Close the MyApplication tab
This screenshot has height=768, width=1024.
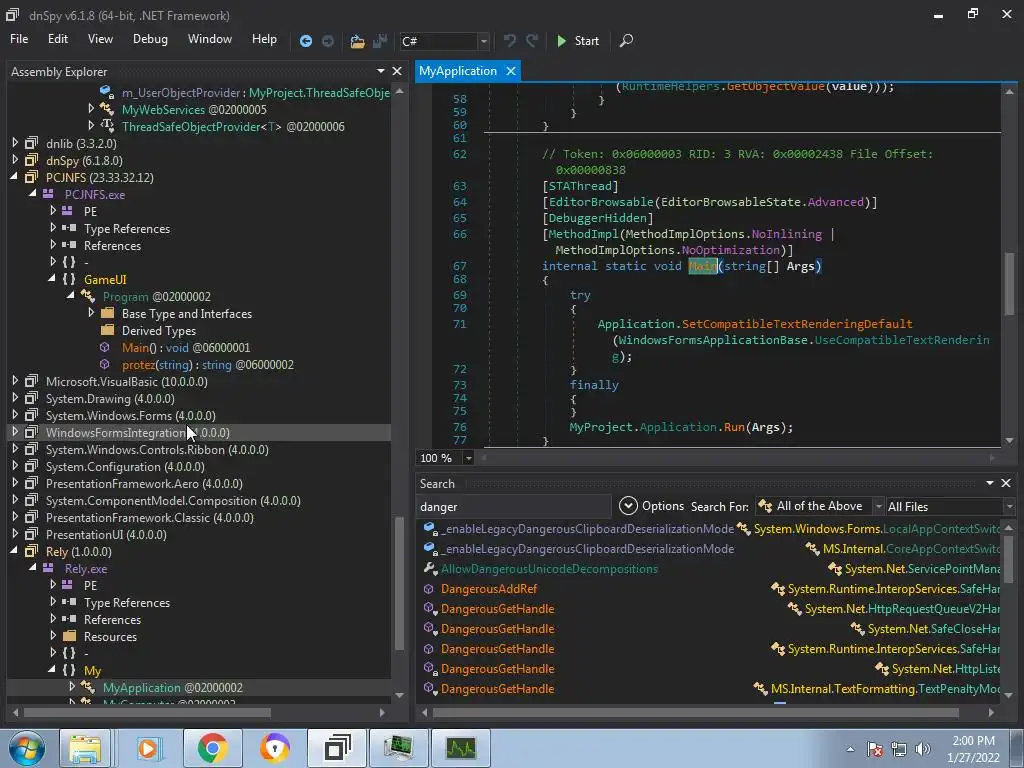[x=511, y=71]
